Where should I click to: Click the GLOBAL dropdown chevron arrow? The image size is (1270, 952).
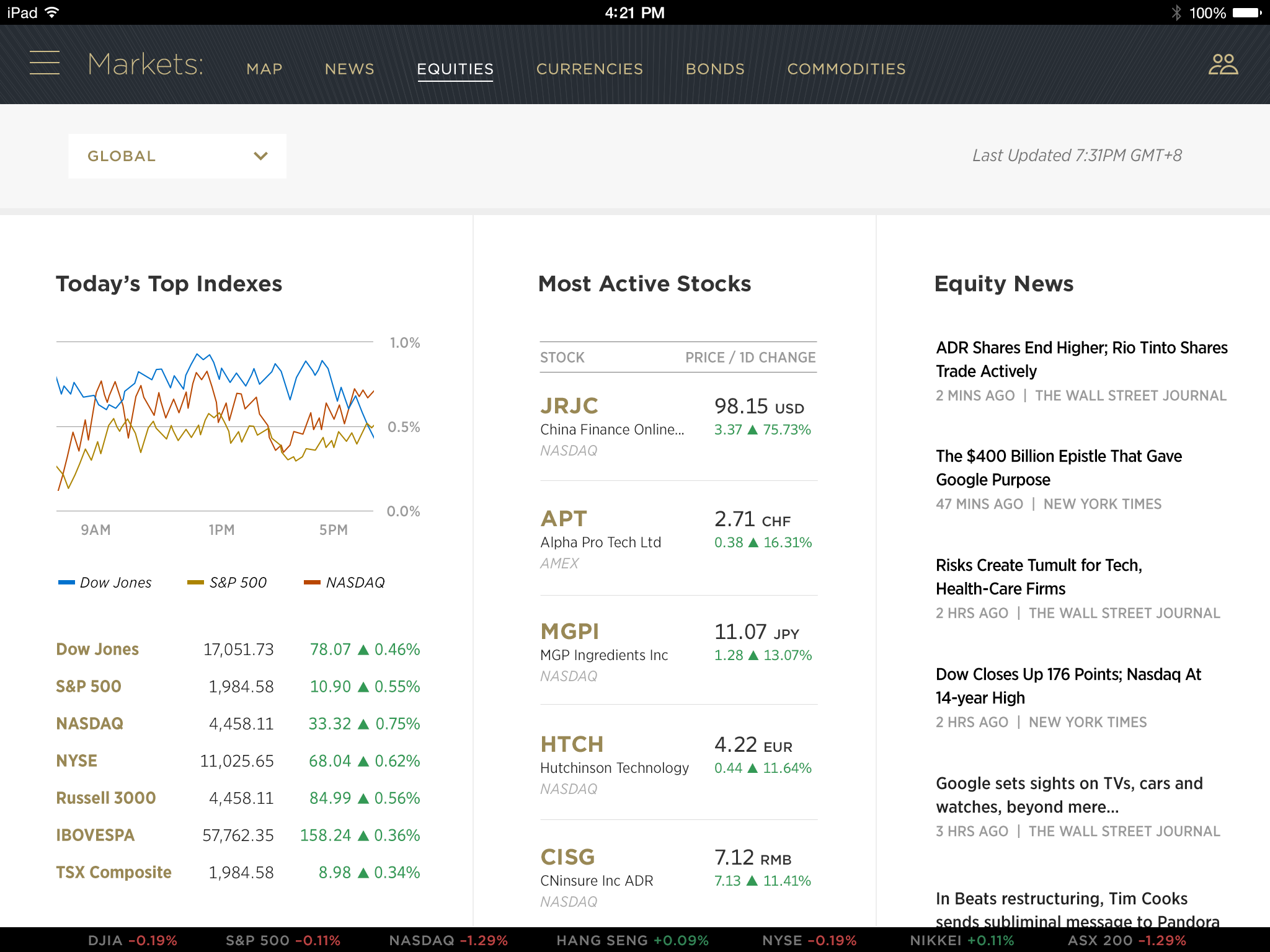261,156
